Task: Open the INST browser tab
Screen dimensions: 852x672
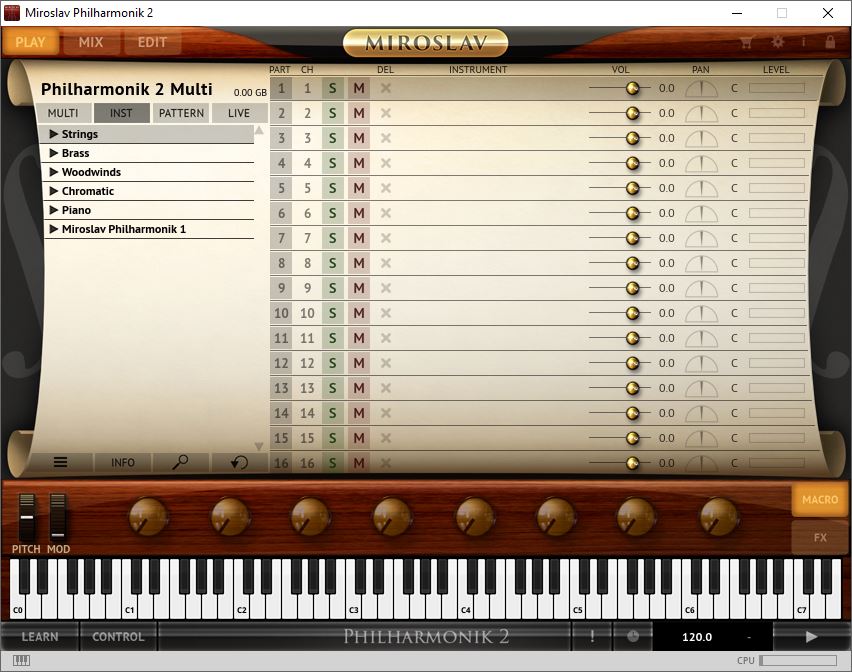Action: pos(121,113)
